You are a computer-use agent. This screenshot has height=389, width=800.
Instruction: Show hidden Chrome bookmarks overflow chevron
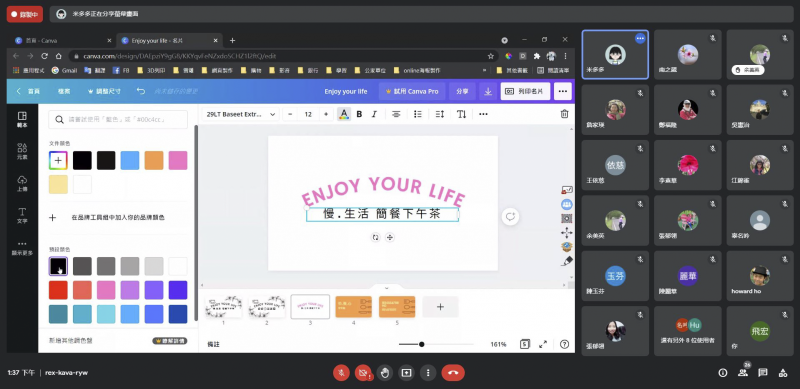point(484,70)
